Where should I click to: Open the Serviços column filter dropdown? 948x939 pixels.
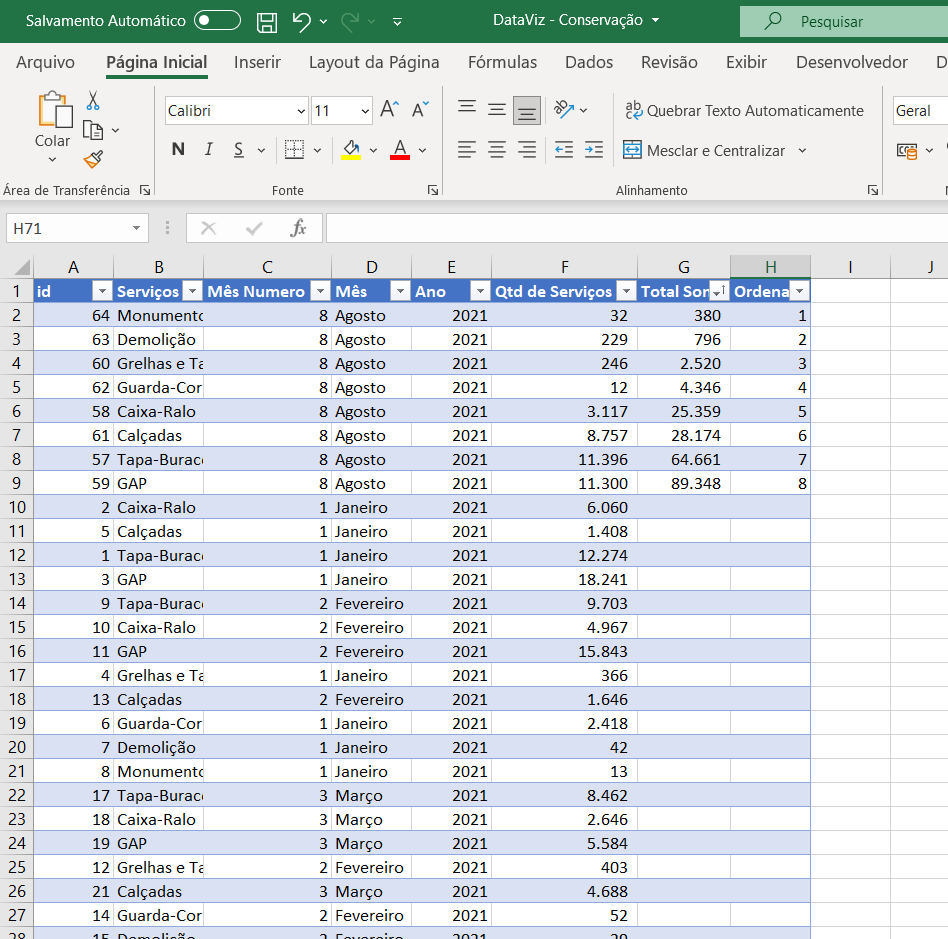pyautogui.click(x=192, y=291)
